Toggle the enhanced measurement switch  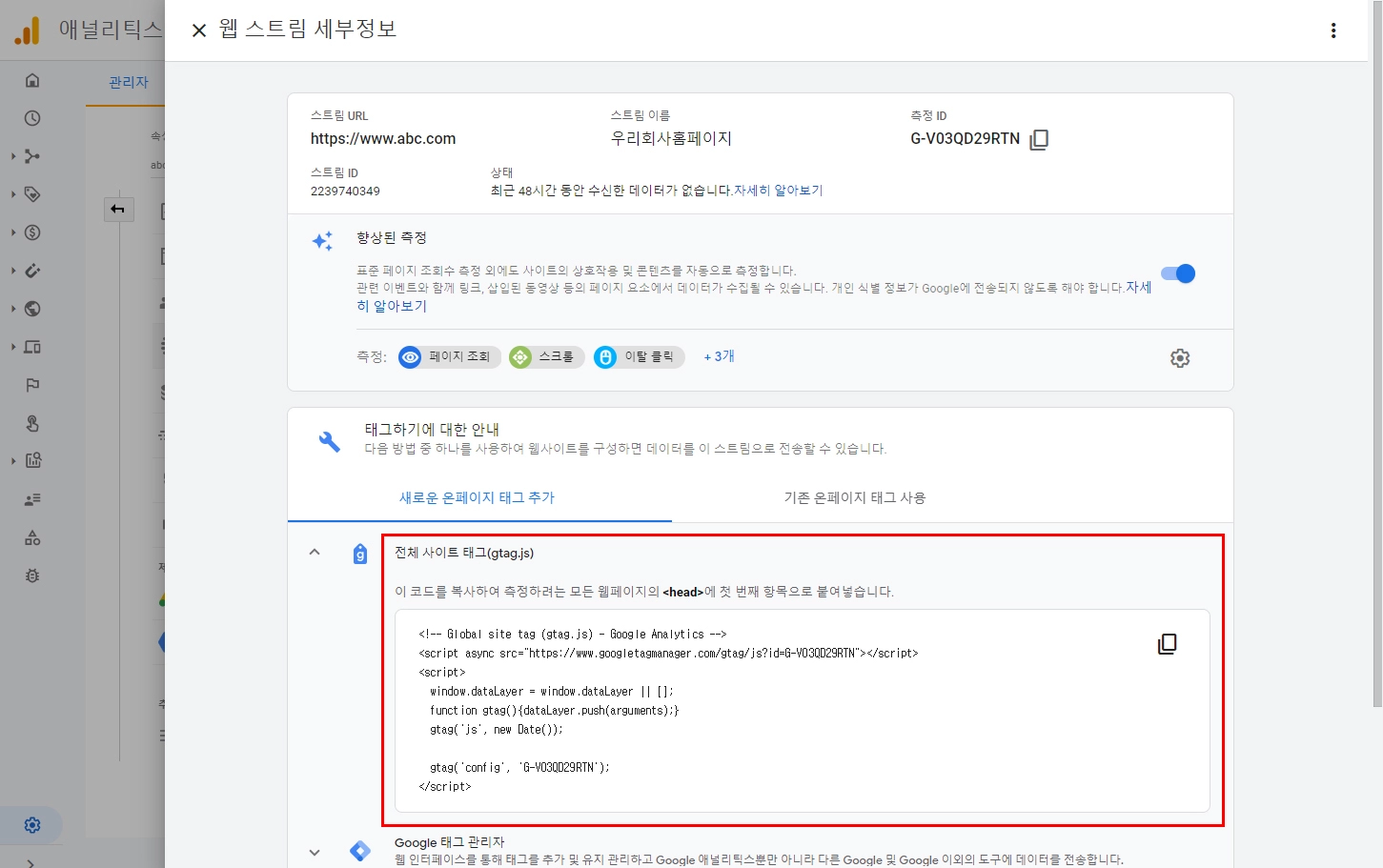(1178, 273)
